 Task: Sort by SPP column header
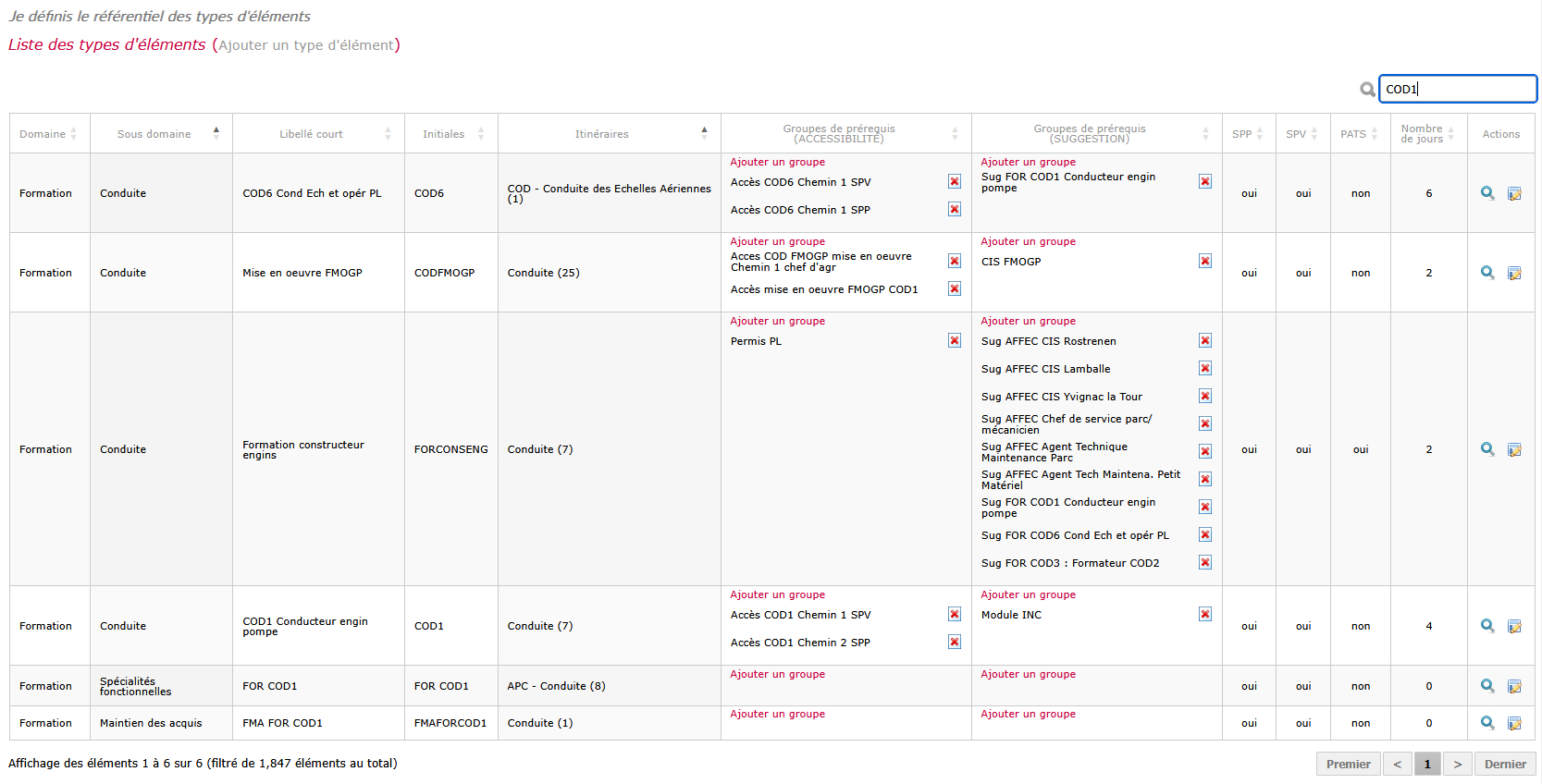tap(1249, 134)
